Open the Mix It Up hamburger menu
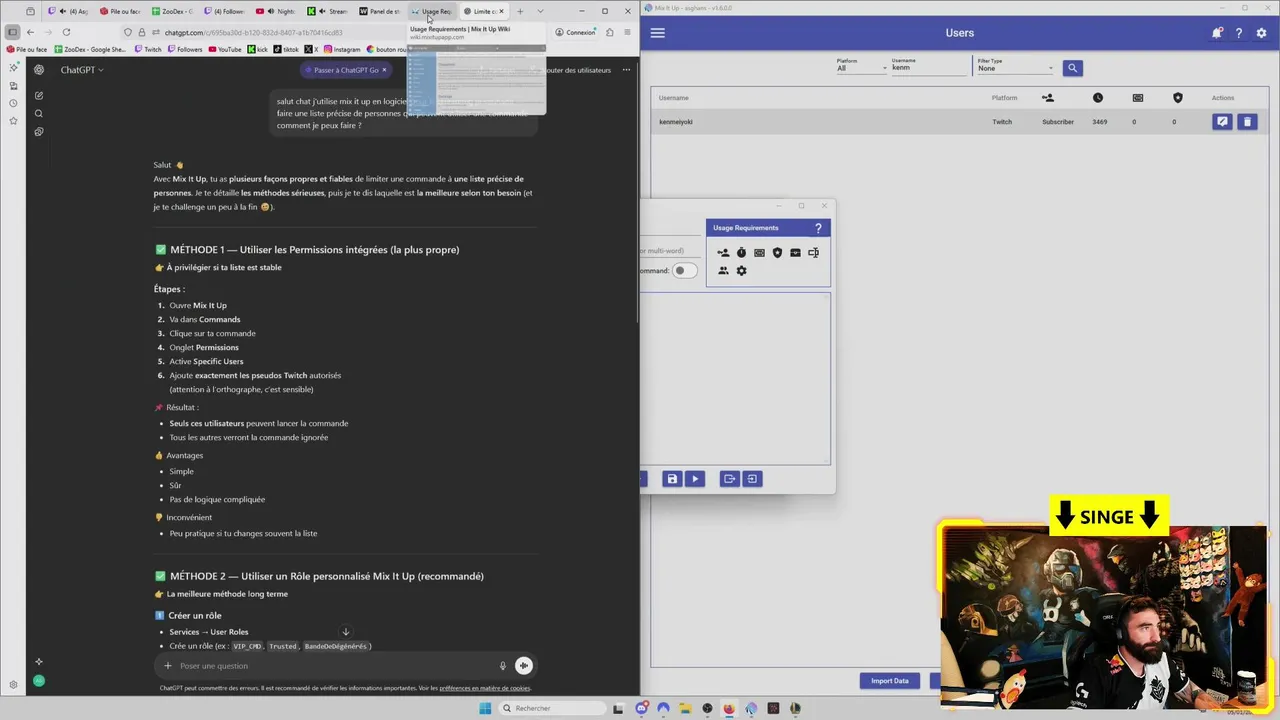The height and width of the screenshot is (720, 1280). [657, 33]
